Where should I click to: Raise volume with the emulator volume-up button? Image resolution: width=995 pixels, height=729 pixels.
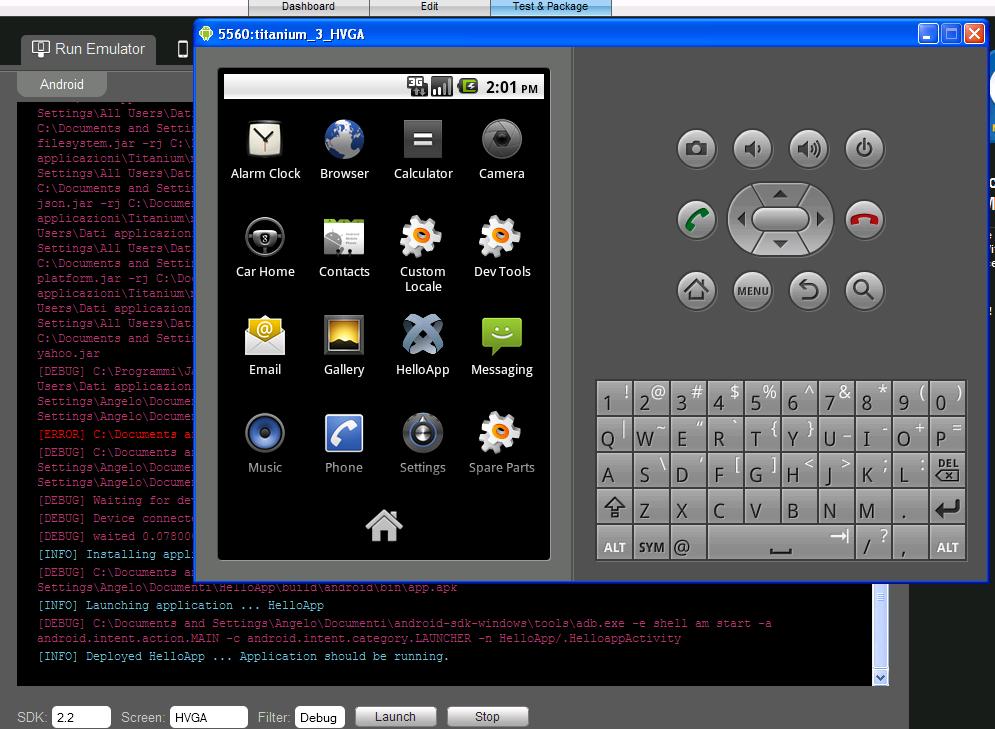tap(808, 149)
